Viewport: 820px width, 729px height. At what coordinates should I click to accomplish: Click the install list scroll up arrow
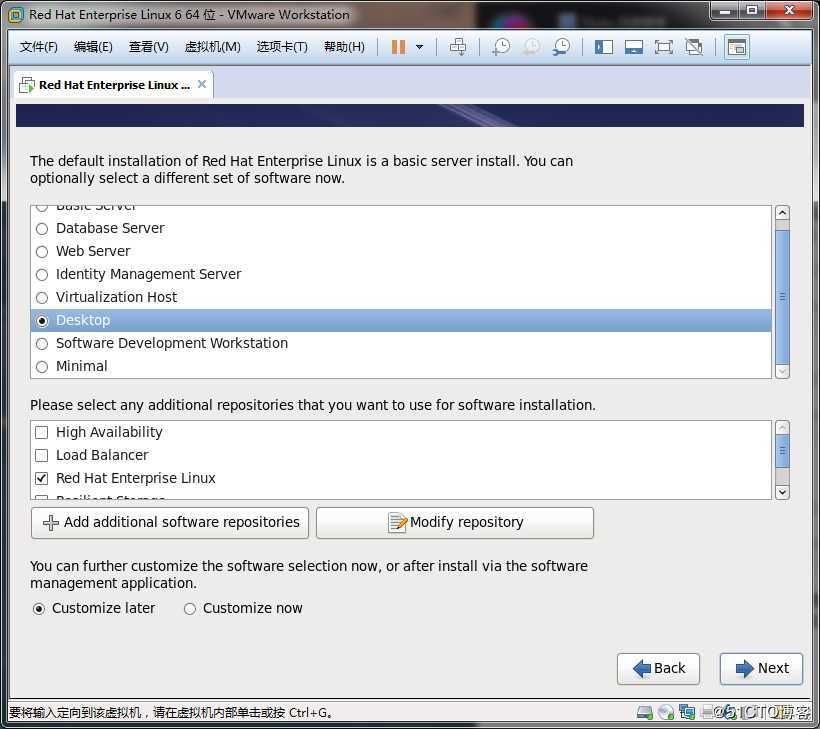click(x=782, y=213)
